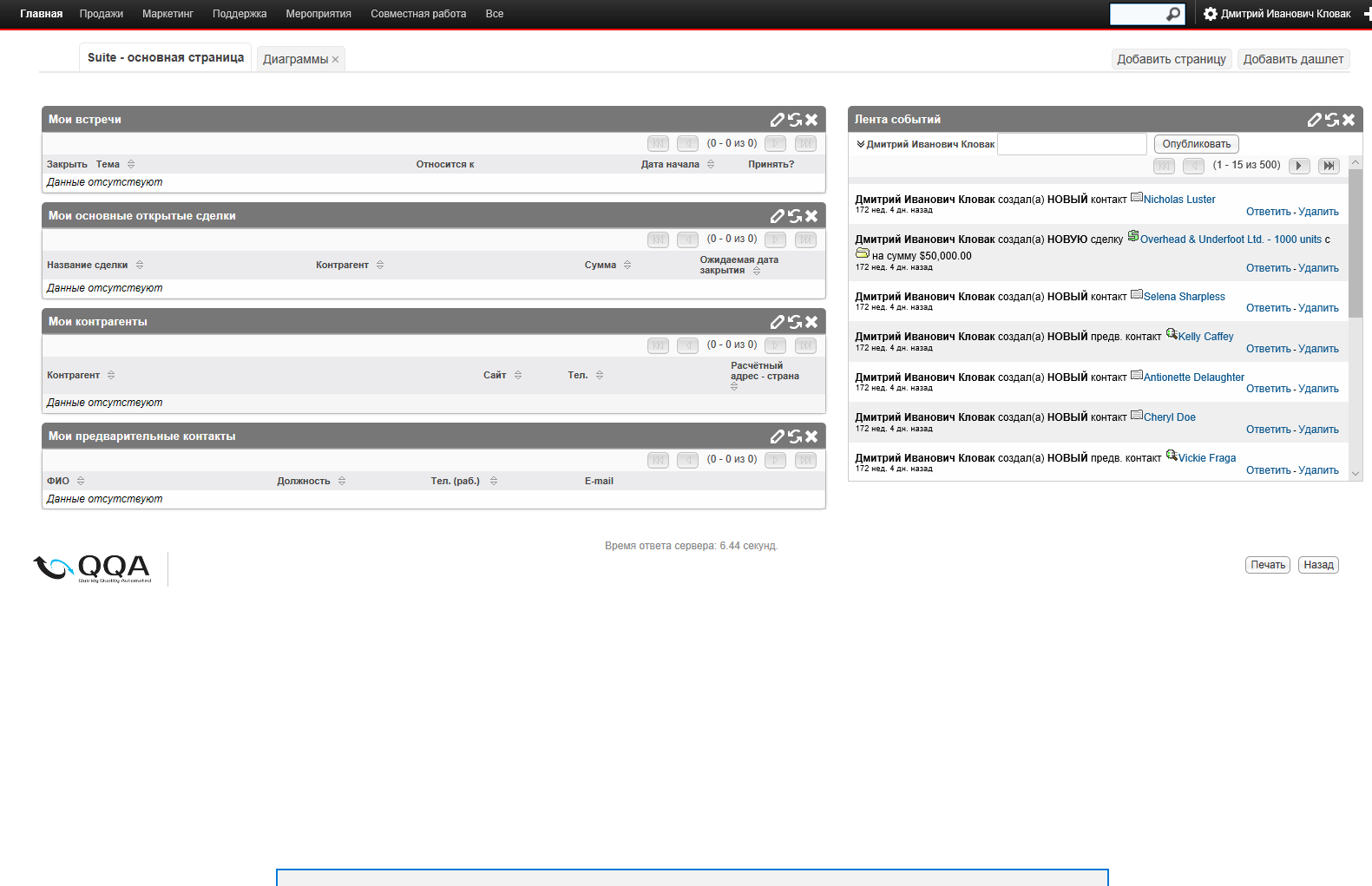Click the search magnifier icon in top bar
The height and width of the screenshot is (886, 1372).
1173,14
